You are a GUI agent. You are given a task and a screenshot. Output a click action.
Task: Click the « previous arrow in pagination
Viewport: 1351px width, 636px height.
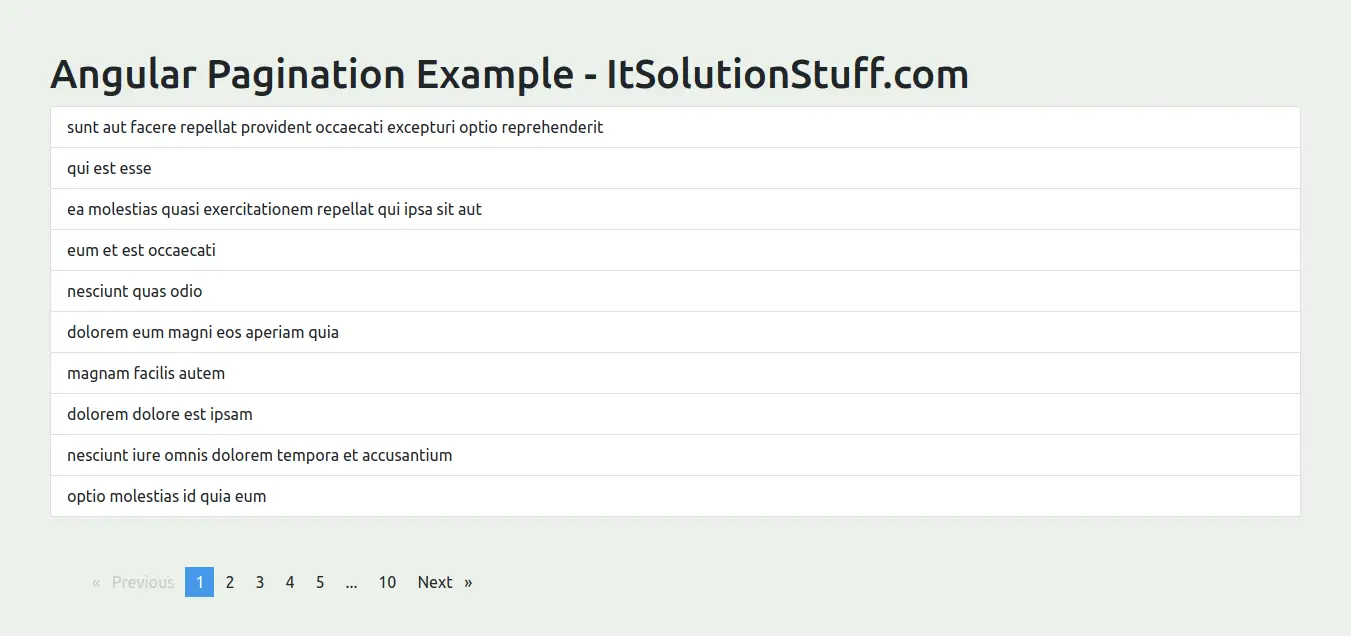click(96, 582)
